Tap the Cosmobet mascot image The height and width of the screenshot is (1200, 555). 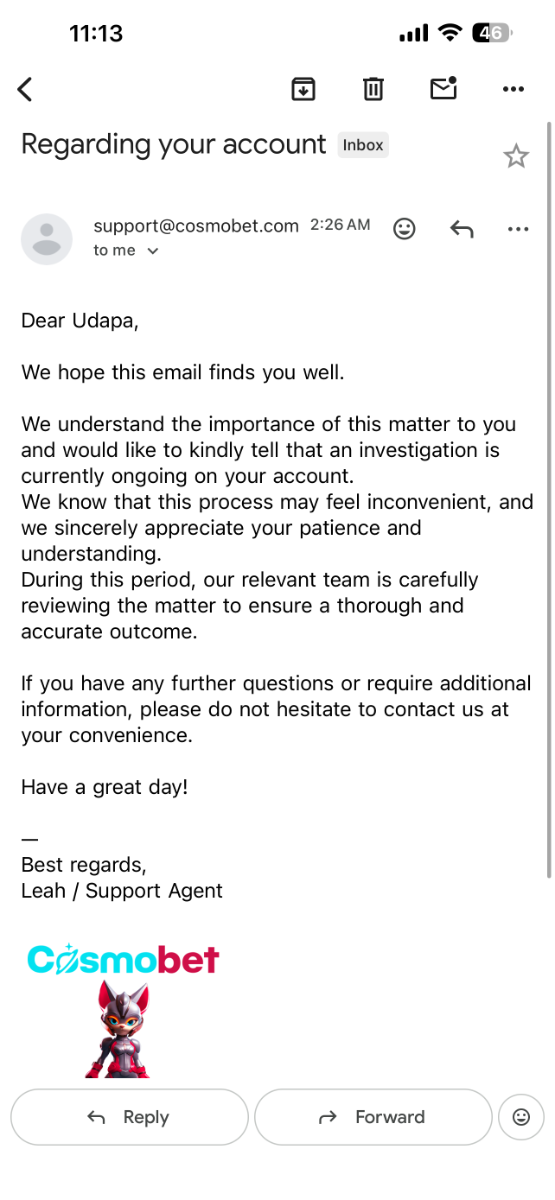(x=121, y=1029)
